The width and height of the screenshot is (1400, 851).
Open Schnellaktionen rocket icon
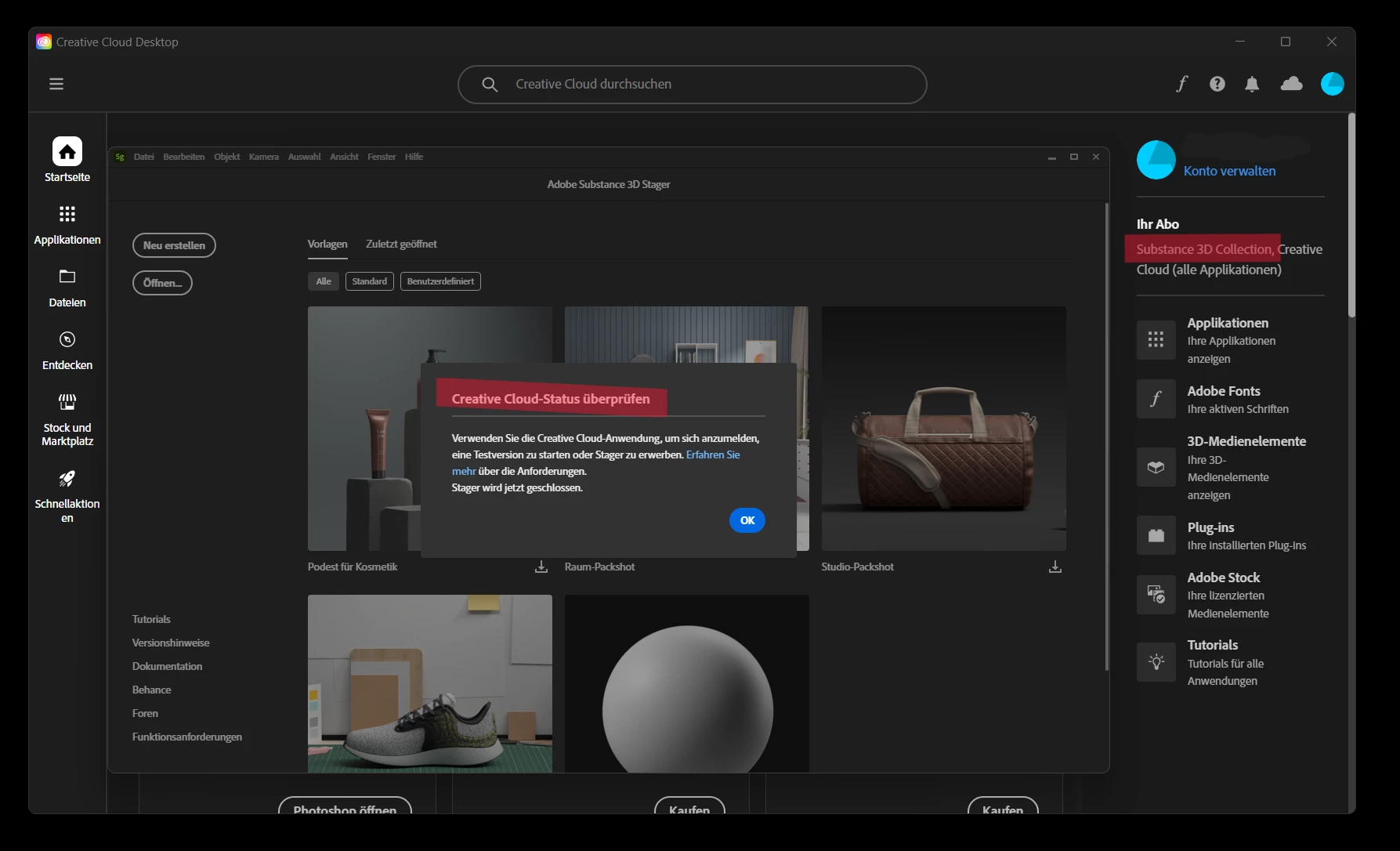(67, 478)
